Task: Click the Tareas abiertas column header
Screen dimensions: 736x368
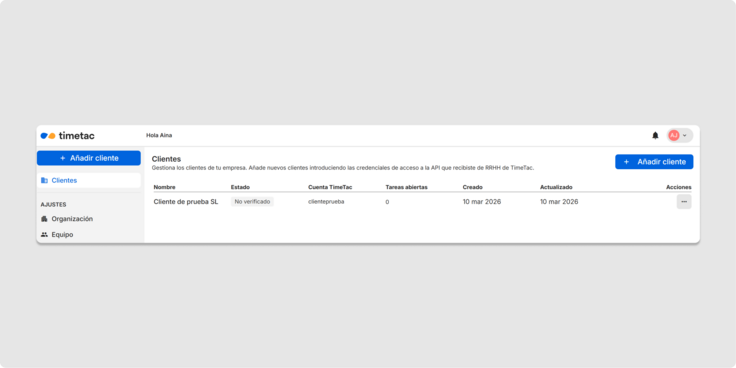Action: click(406, 187)
